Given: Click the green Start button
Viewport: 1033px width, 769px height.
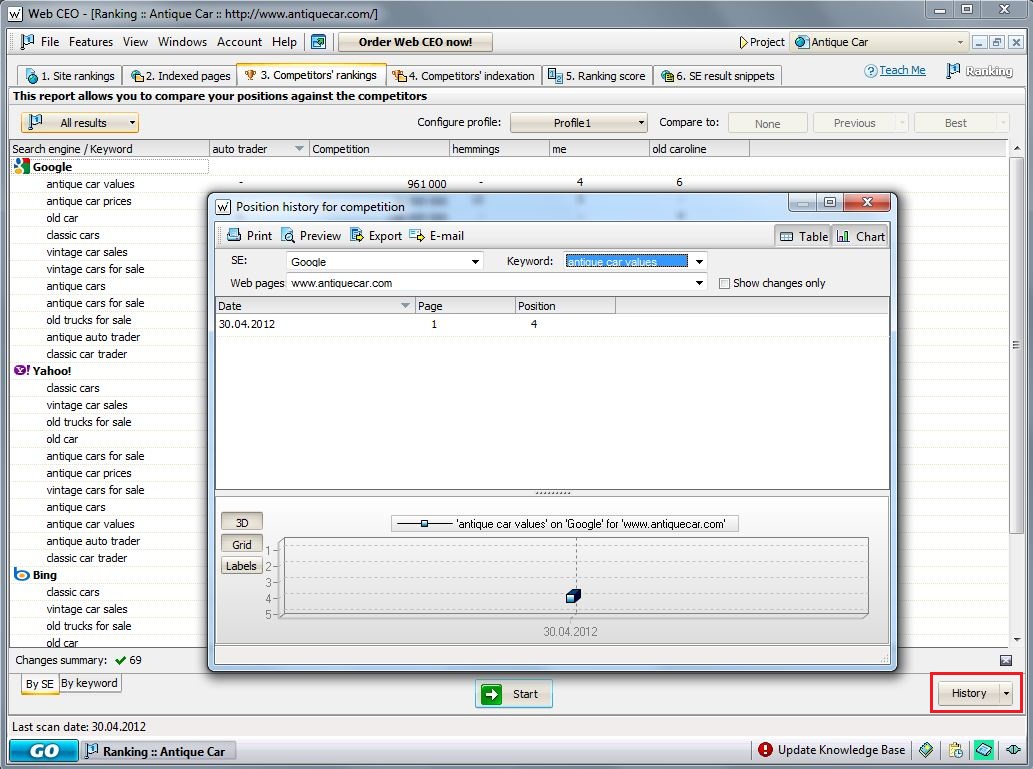Looking at the screenshot, I should [513, 694].
